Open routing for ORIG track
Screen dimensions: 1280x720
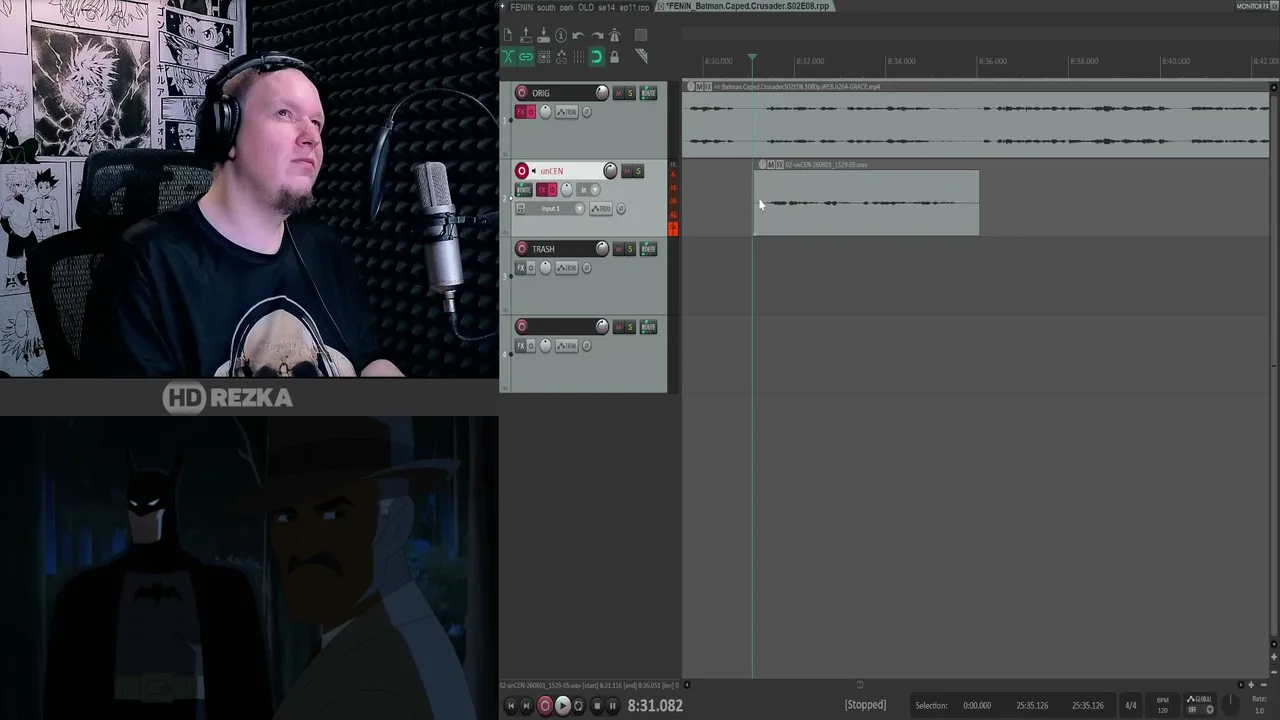(648, 93)
